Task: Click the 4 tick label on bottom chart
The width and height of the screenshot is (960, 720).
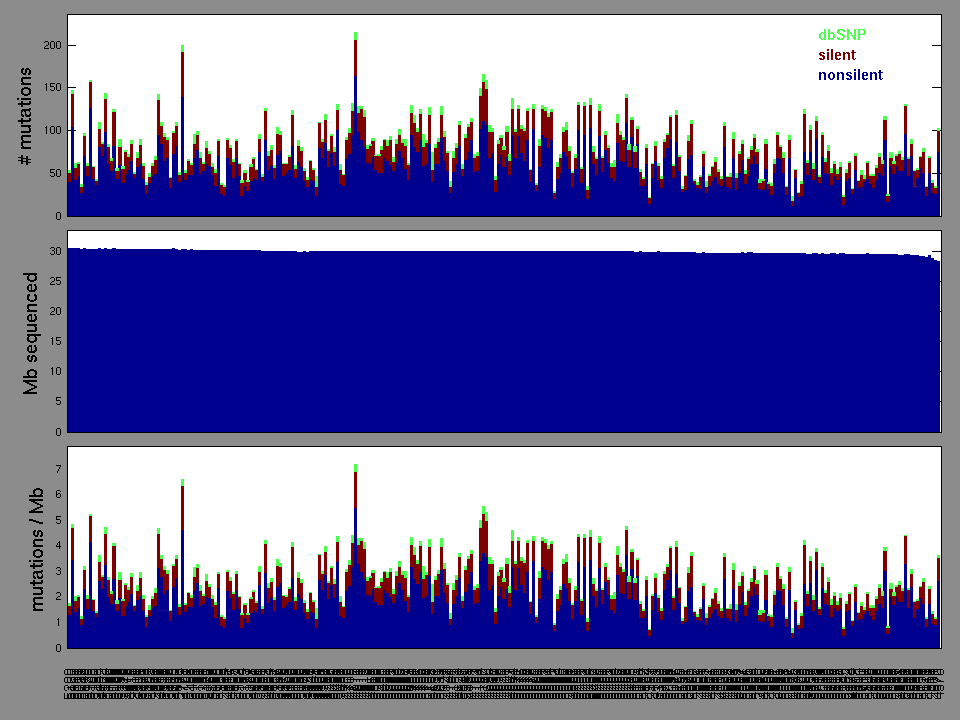Action: tap(59, 546)
